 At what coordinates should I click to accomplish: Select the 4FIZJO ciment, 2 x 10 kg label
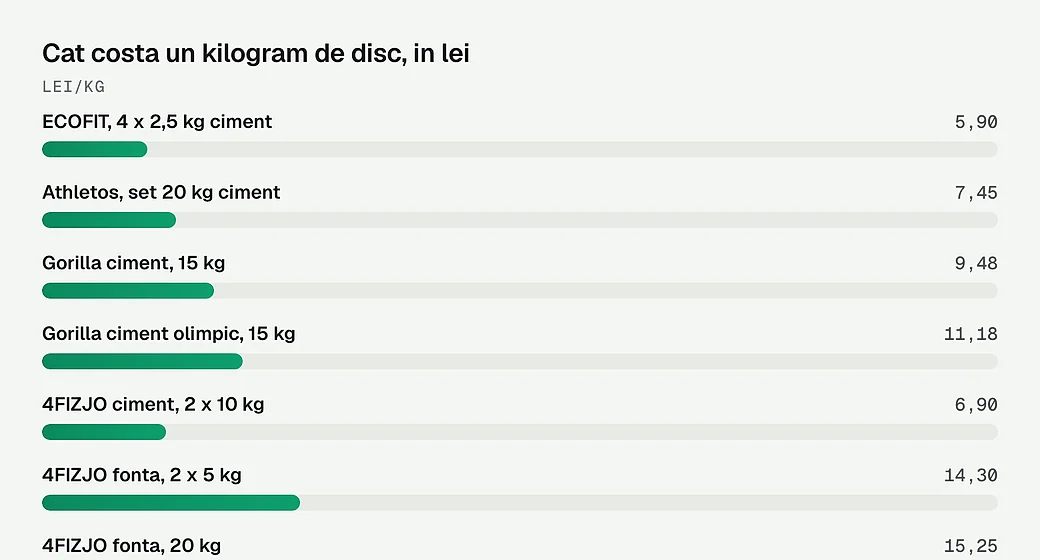(153, 405)
